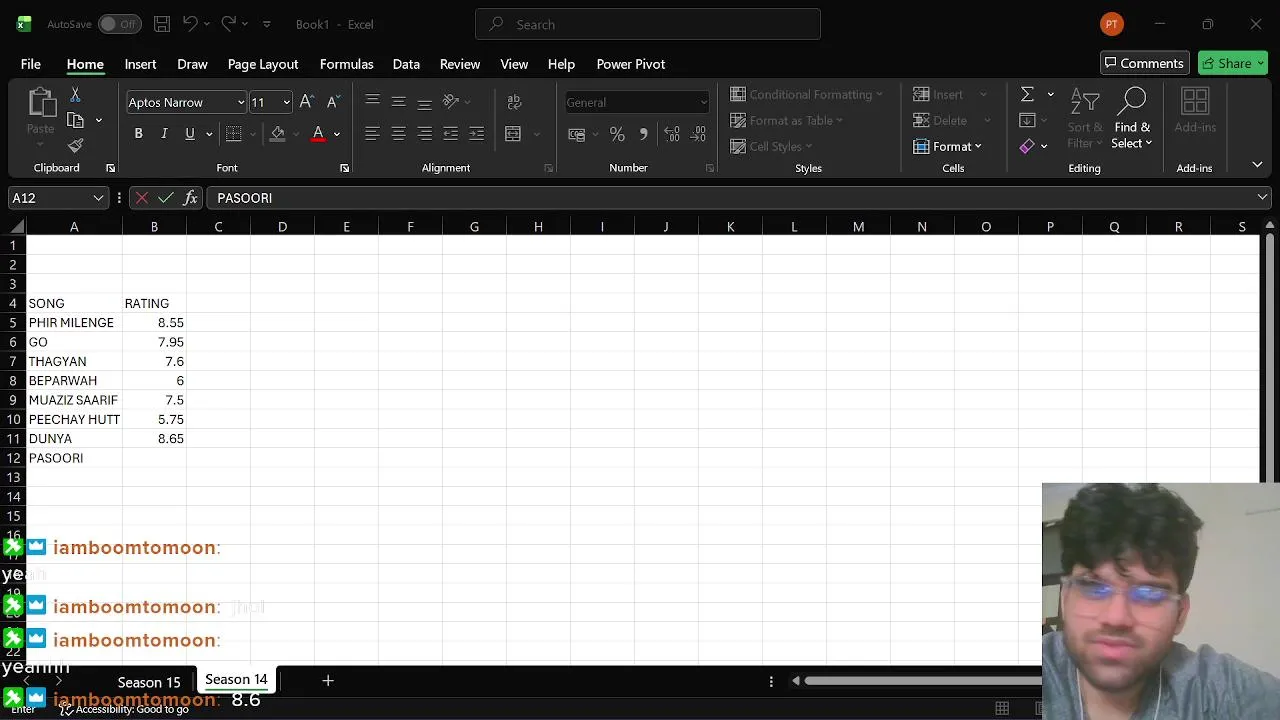1280x720 pixels.
Task: Click the Clear eraser icon
Action: click(1027, 146)
